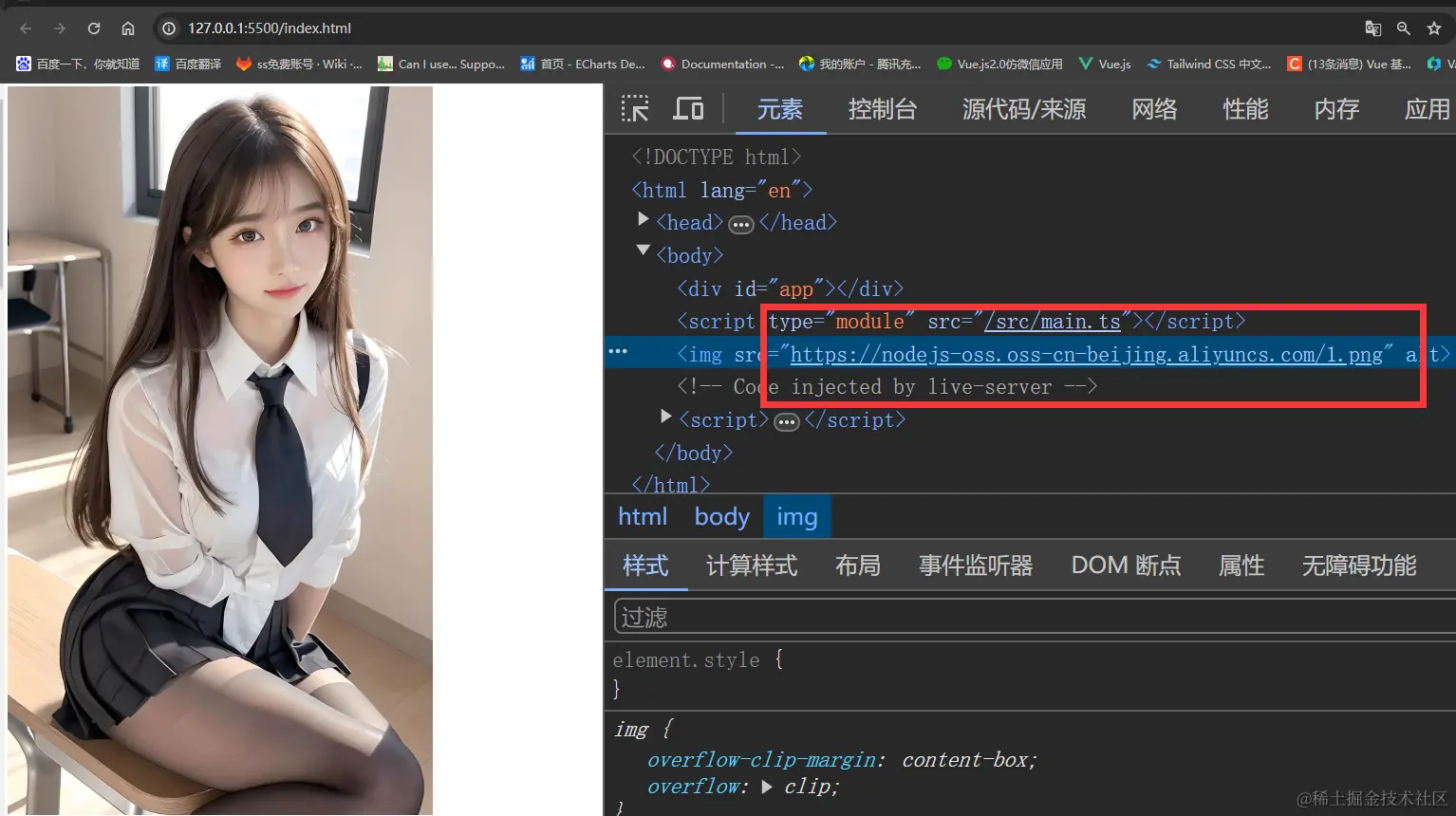Switch to the 布局 pane tab
The width and height of the screenshot is (1456, 816).
click(858, 566)
